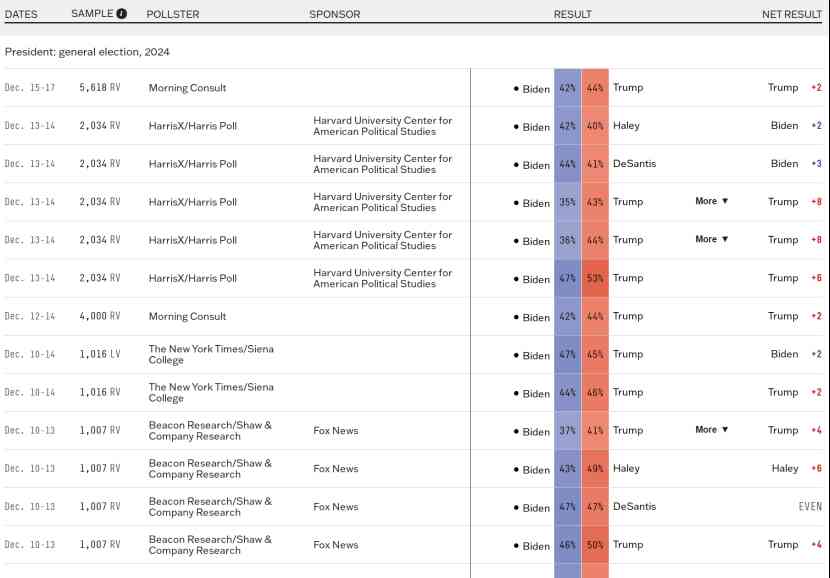Open Beacon Research/Shaw in the Trump 50% row

pos(210,545)
